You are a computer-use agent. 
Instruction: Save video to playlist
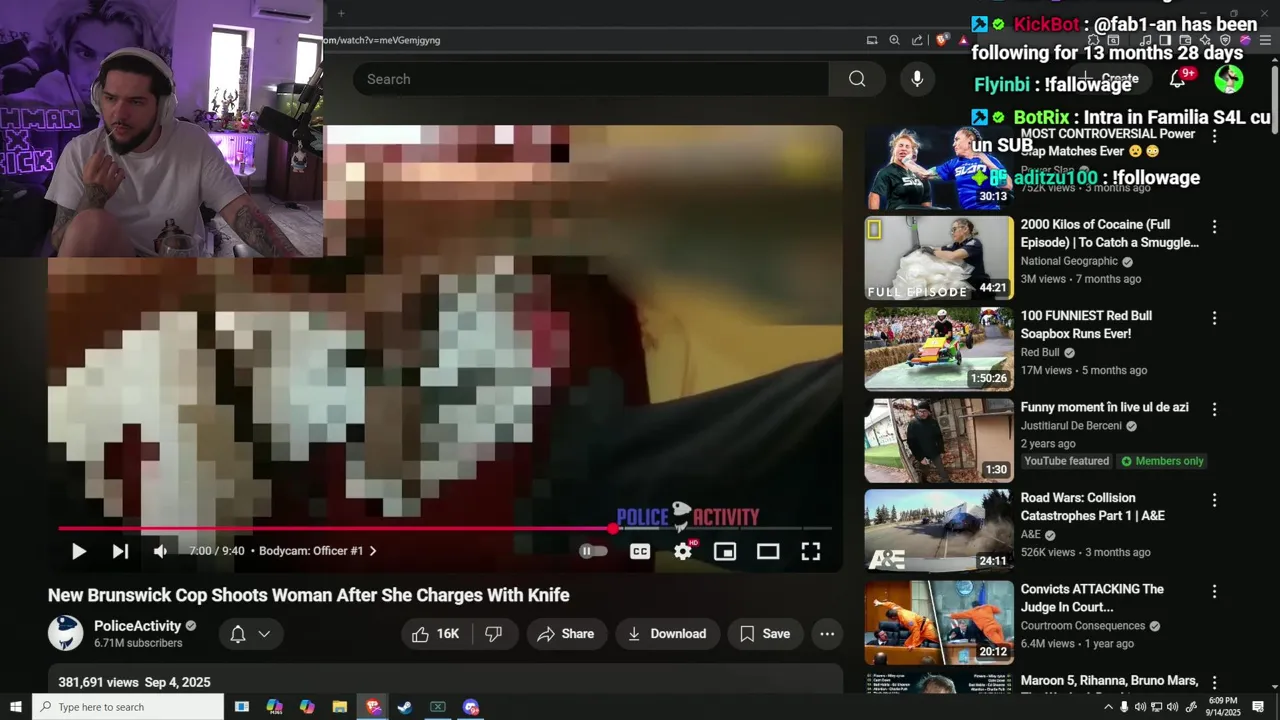(766, 634)
